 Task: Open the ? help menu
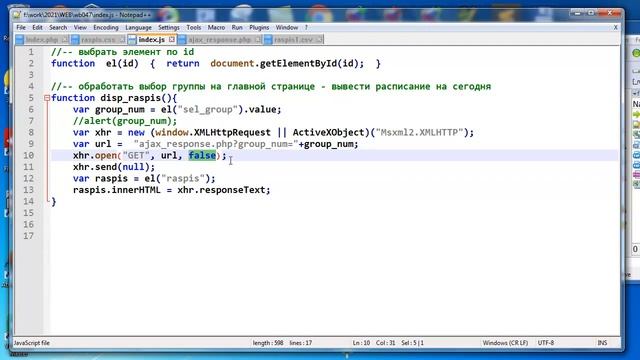(306, 27)
